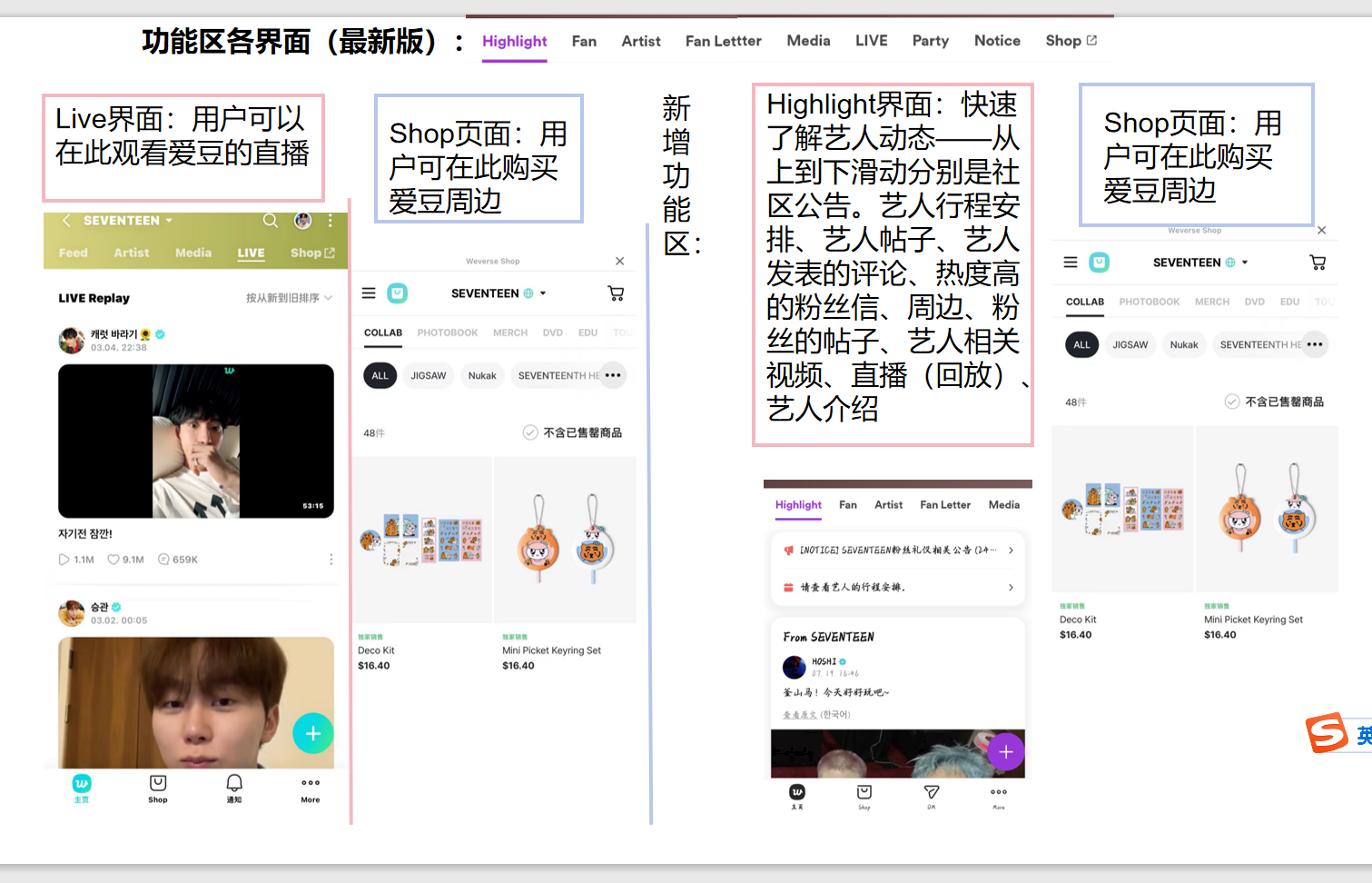The image size is (1372, 883).
Task: Select Nukak filter chip in middle Shop screen
Action: tap(482, 375)
